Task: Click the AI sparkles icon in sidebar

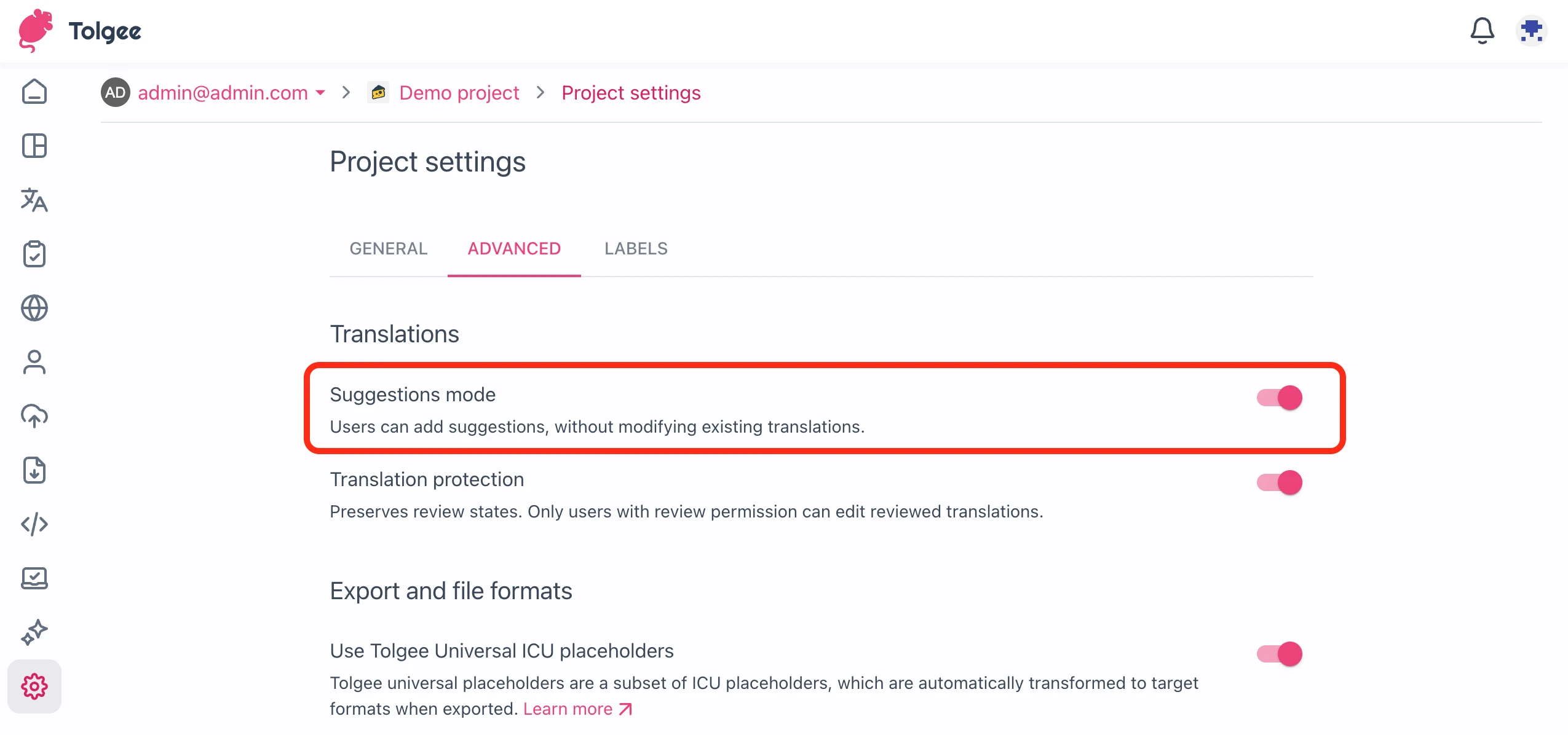Action: (34, 632)
